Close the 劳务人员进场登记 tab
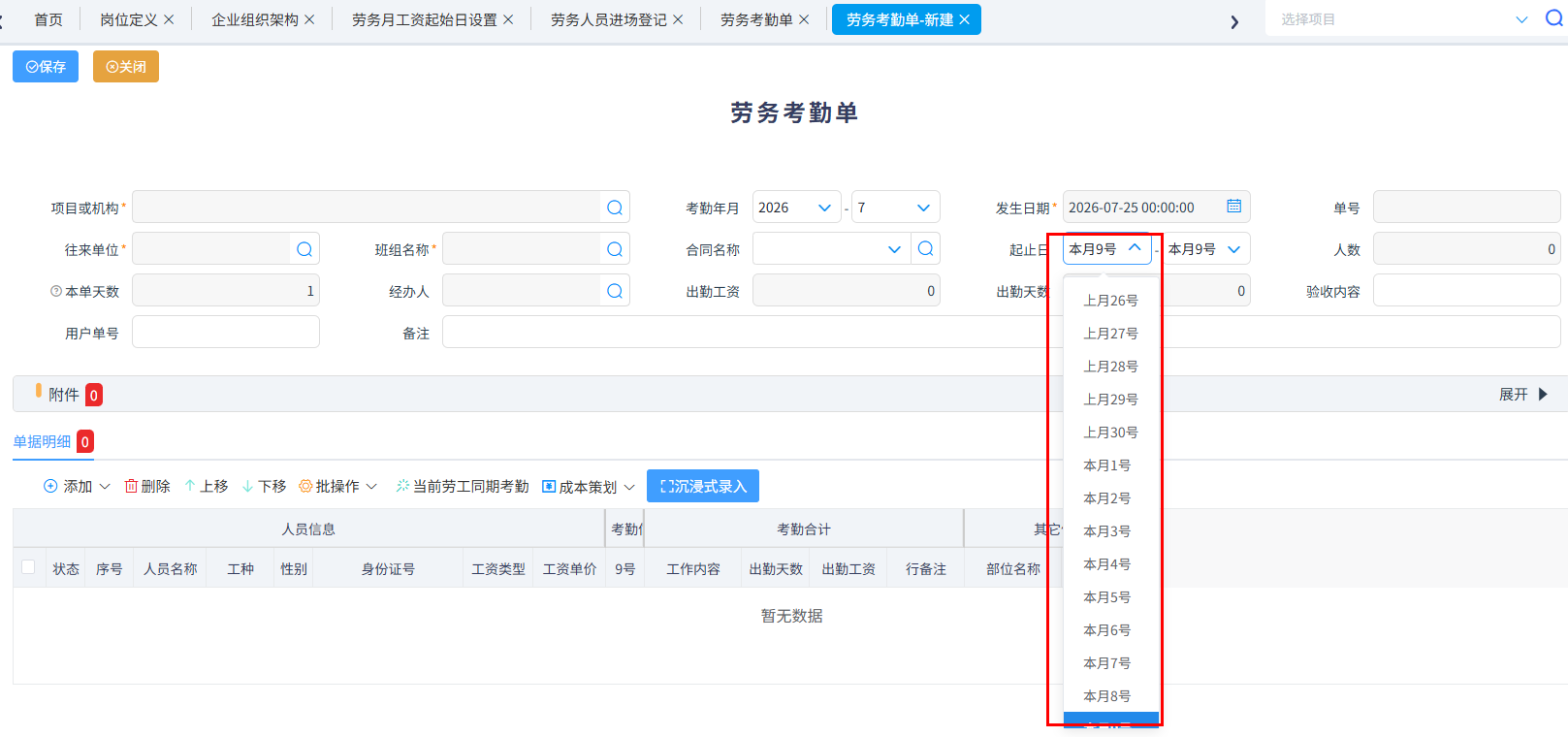Screen dimensions: 1568x737 point(678,19)
